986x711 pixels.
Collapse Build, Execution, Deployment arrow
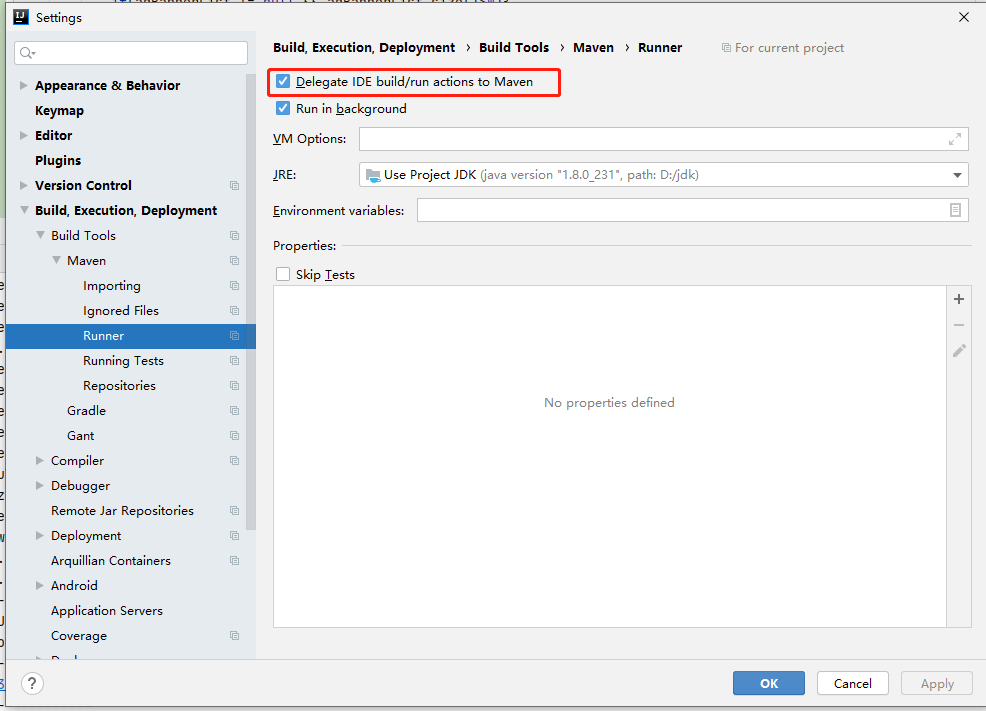tap(24, 210)
